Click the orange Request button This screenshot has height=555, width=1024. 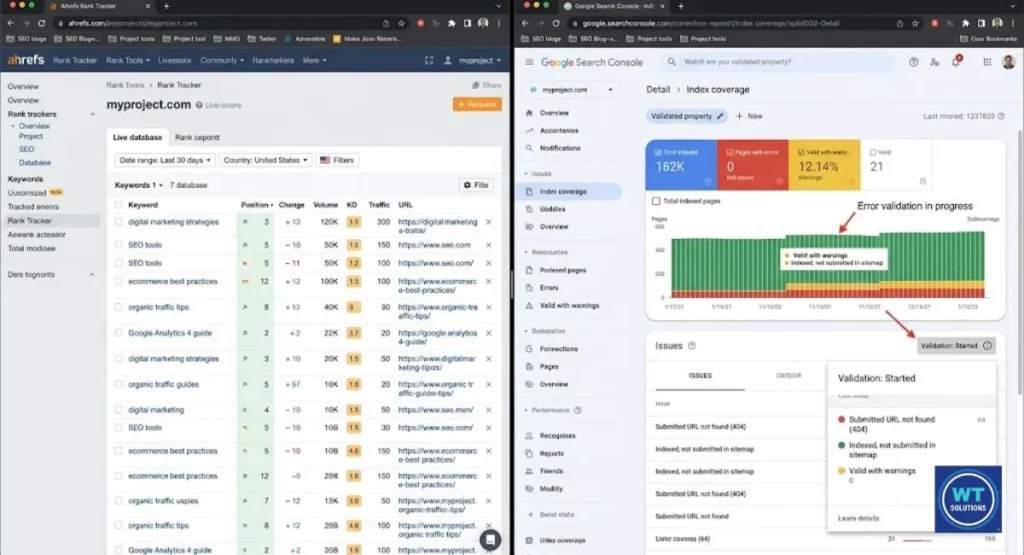point(477,104)
